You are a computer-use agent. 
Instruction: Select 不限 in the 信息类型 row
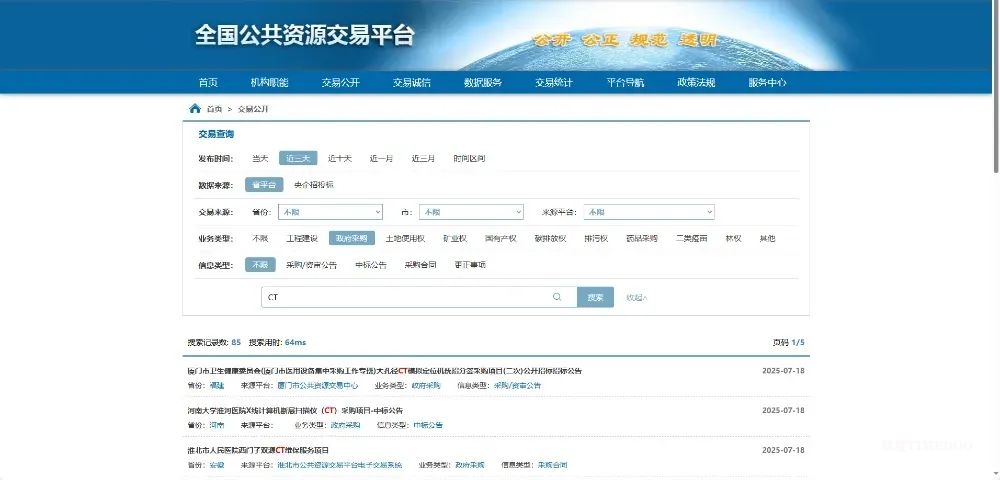pos(260,265)
